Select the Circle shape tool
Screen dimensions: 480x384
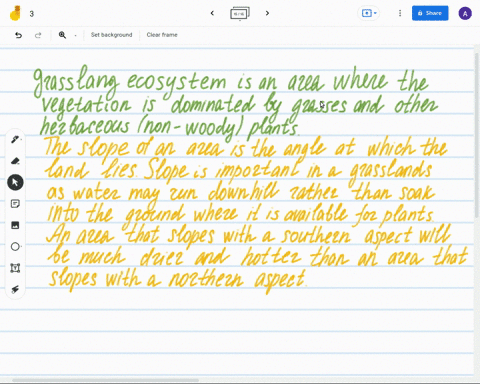[x=15, y=247]
